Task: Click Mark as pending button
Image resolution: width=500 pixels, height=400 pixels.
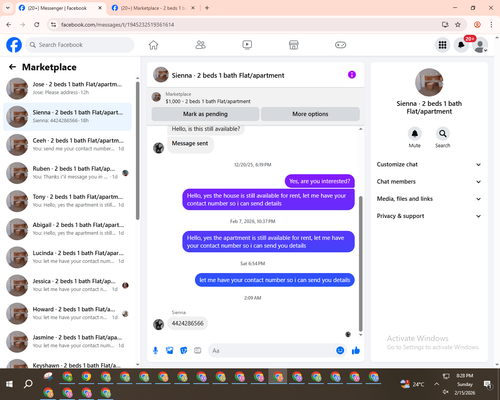Action: tap(205, 114)
